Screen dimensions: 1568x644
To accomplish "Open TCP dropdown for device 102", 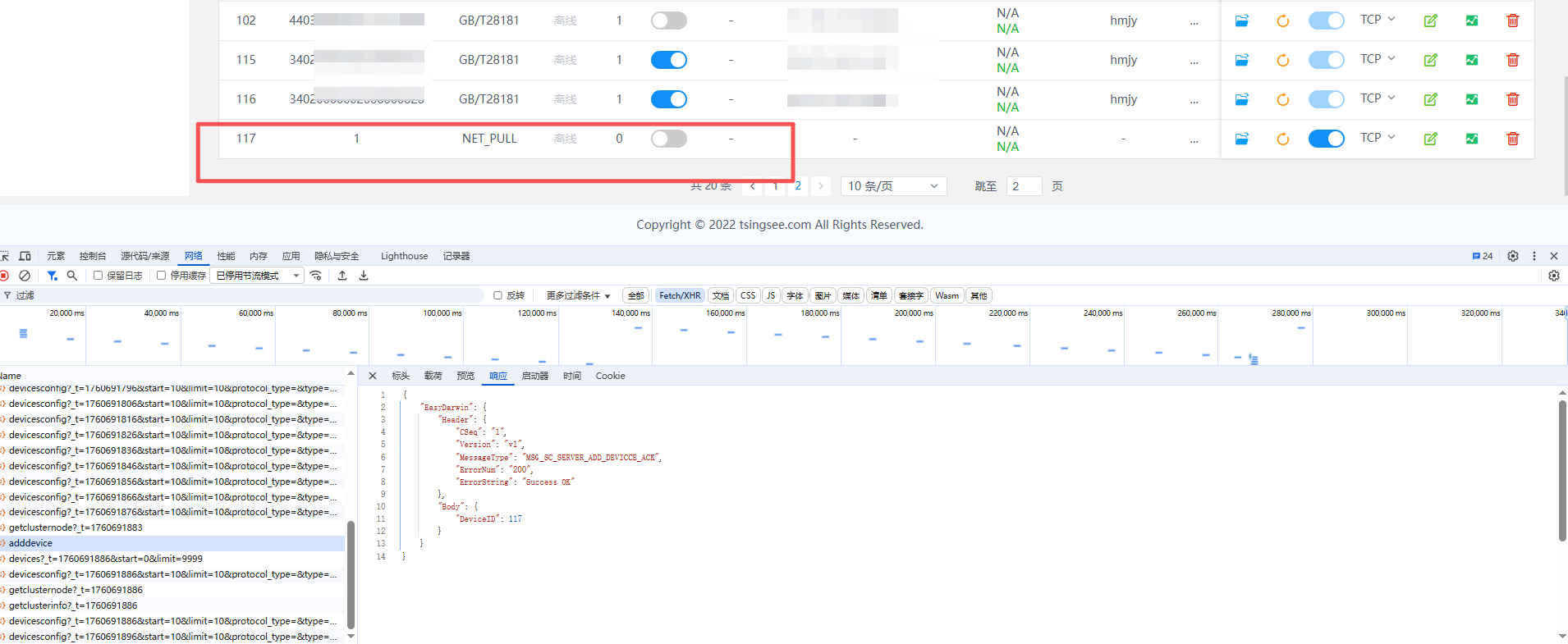I will click(x=1378, y=20).
